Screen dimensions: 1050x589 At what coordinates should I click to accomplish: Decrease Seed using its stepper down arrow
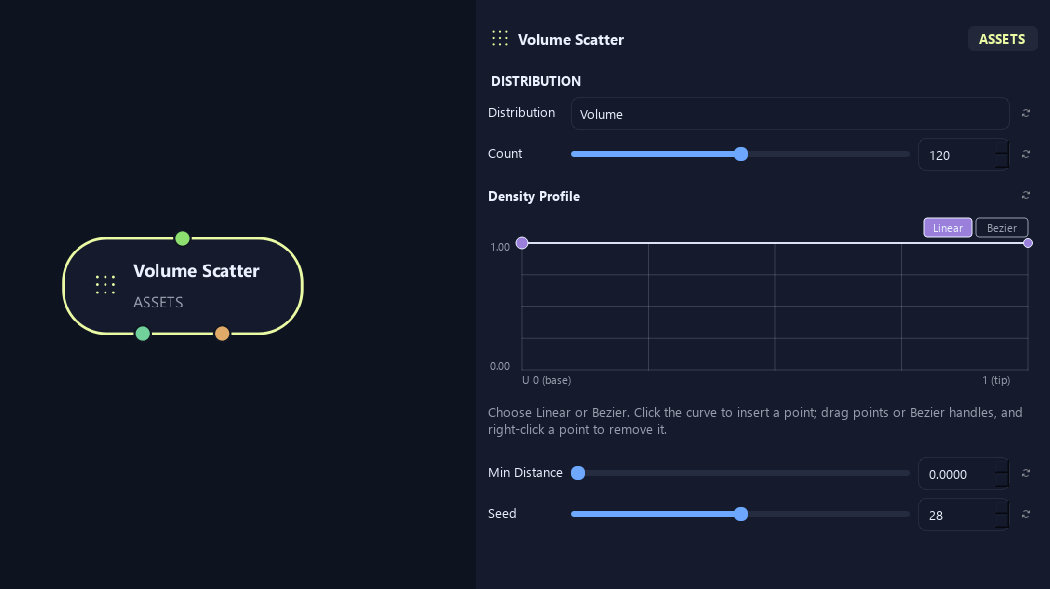[1002, 522]
